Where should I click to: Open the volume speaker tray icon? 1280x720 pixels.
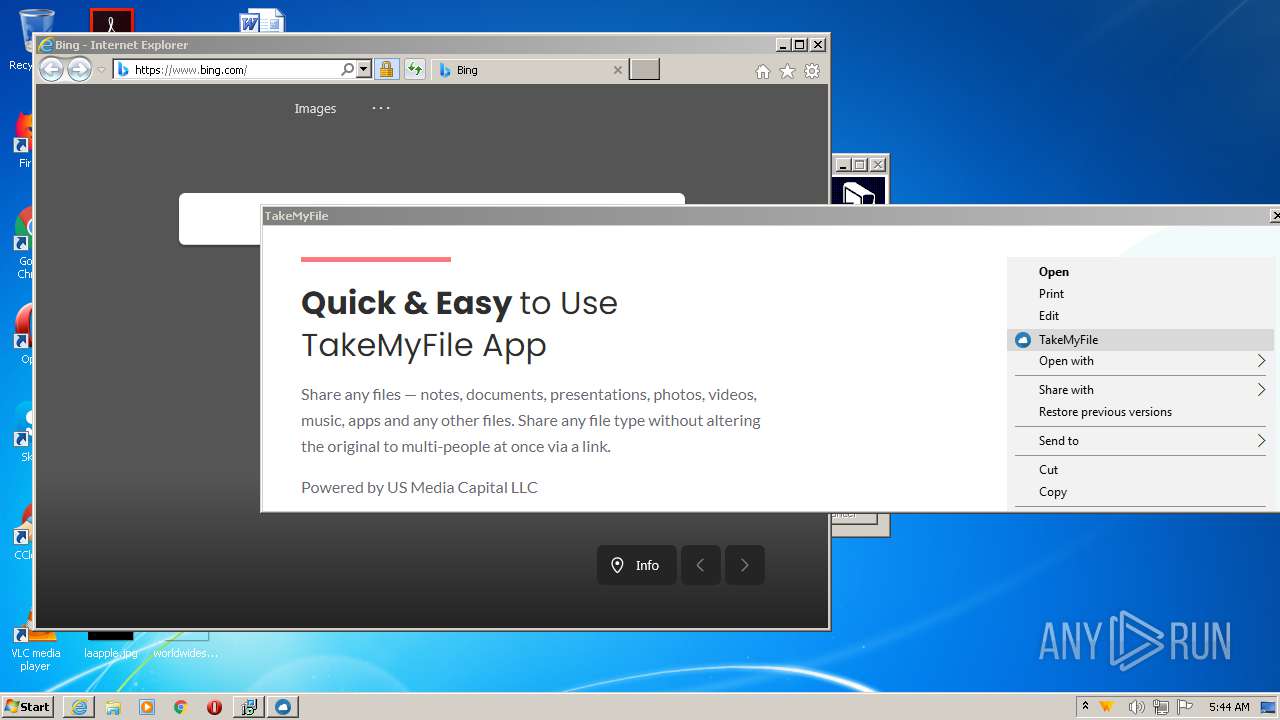(1137, 707)
